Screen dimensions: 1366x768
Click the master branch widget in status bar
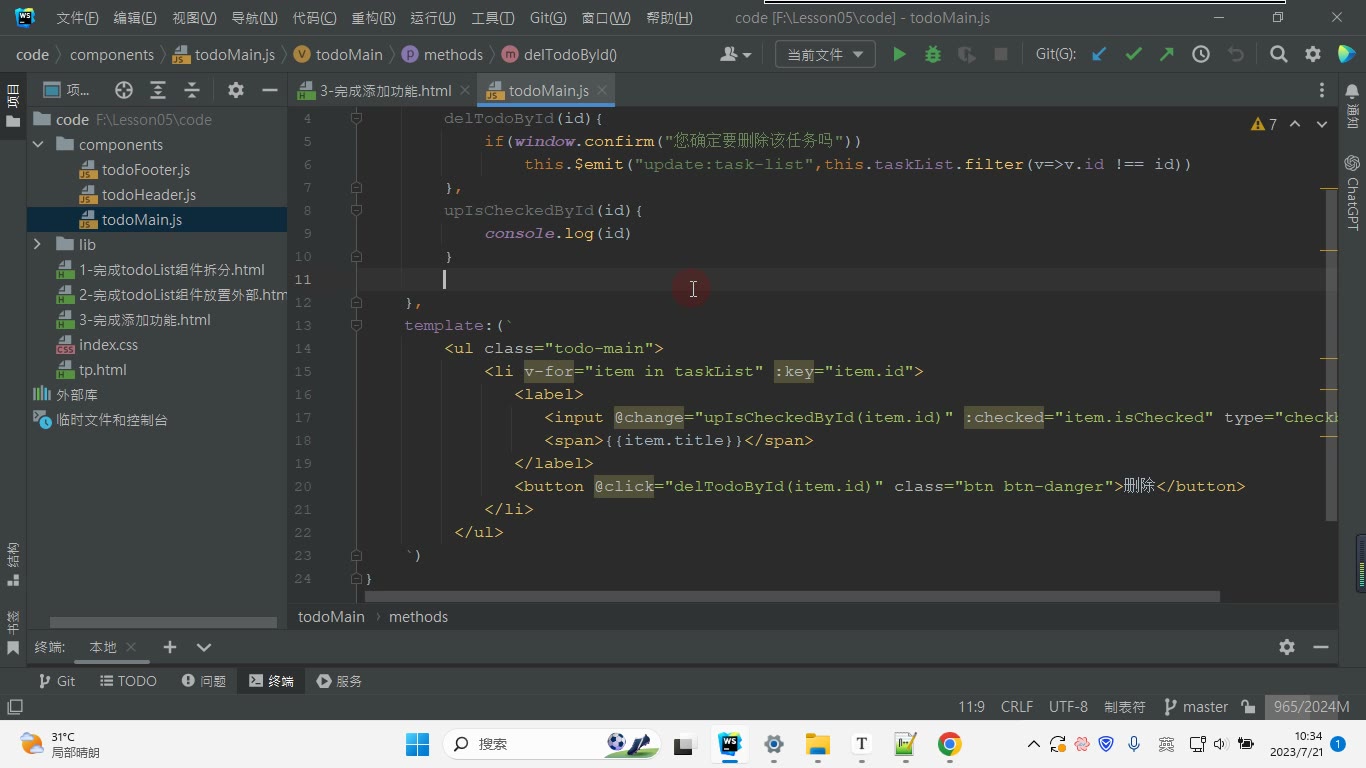(1196, 706)
